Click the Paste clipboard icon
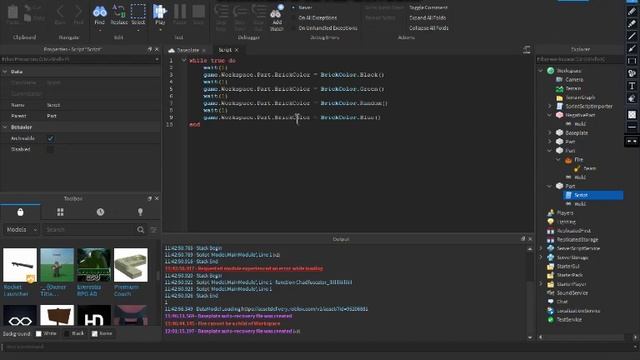The width and height of the screenshot is (640, 360). (x=13, y=15)
